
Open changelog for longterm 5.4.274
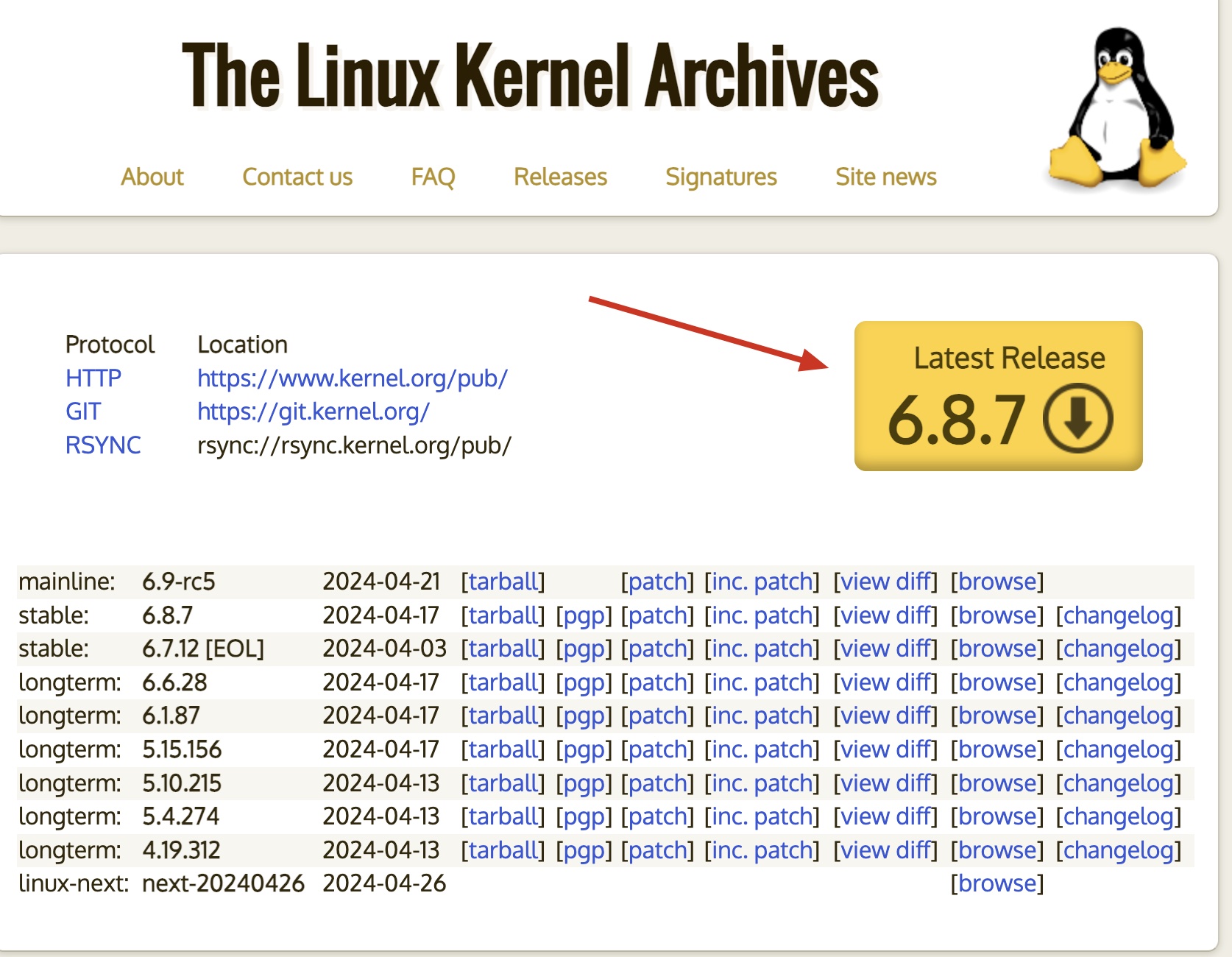(1119, 816)
